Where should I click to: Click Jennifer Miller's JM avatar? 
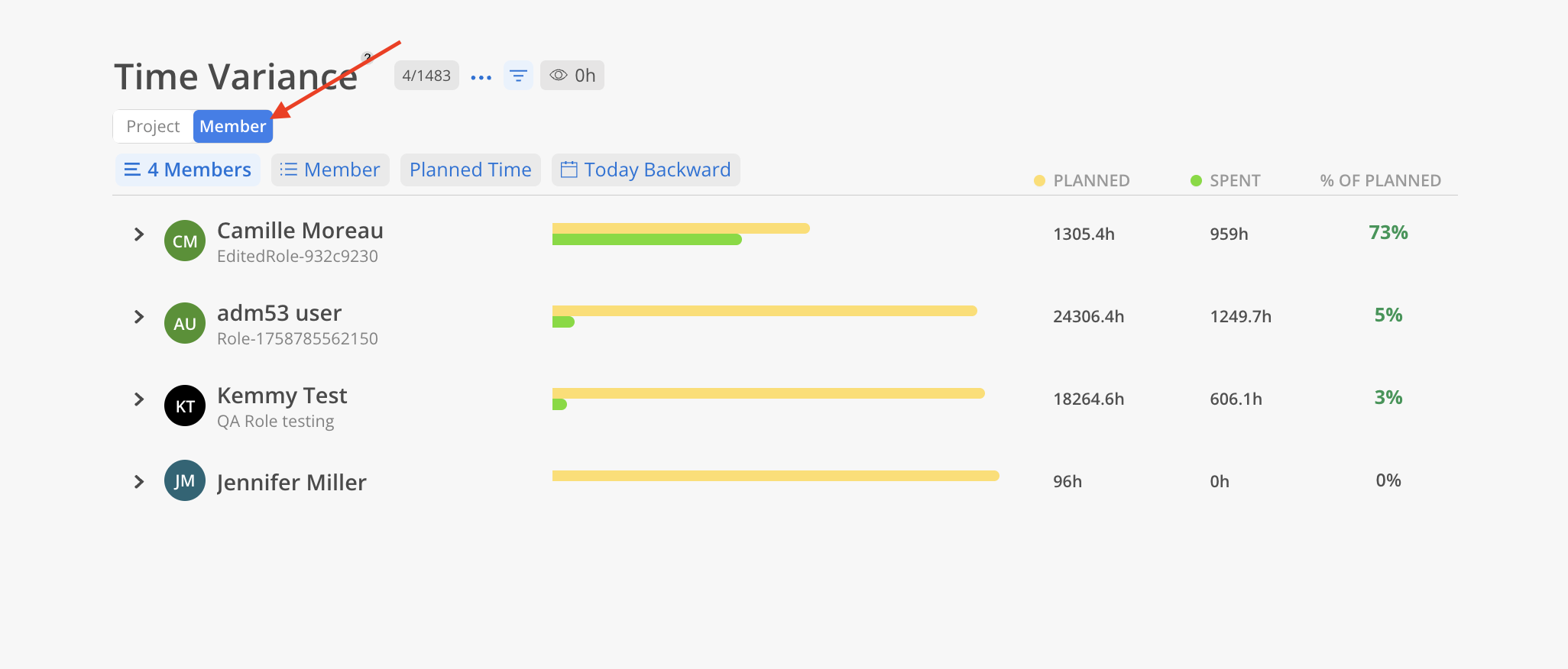pyautogui.click(x=185, y=480)
